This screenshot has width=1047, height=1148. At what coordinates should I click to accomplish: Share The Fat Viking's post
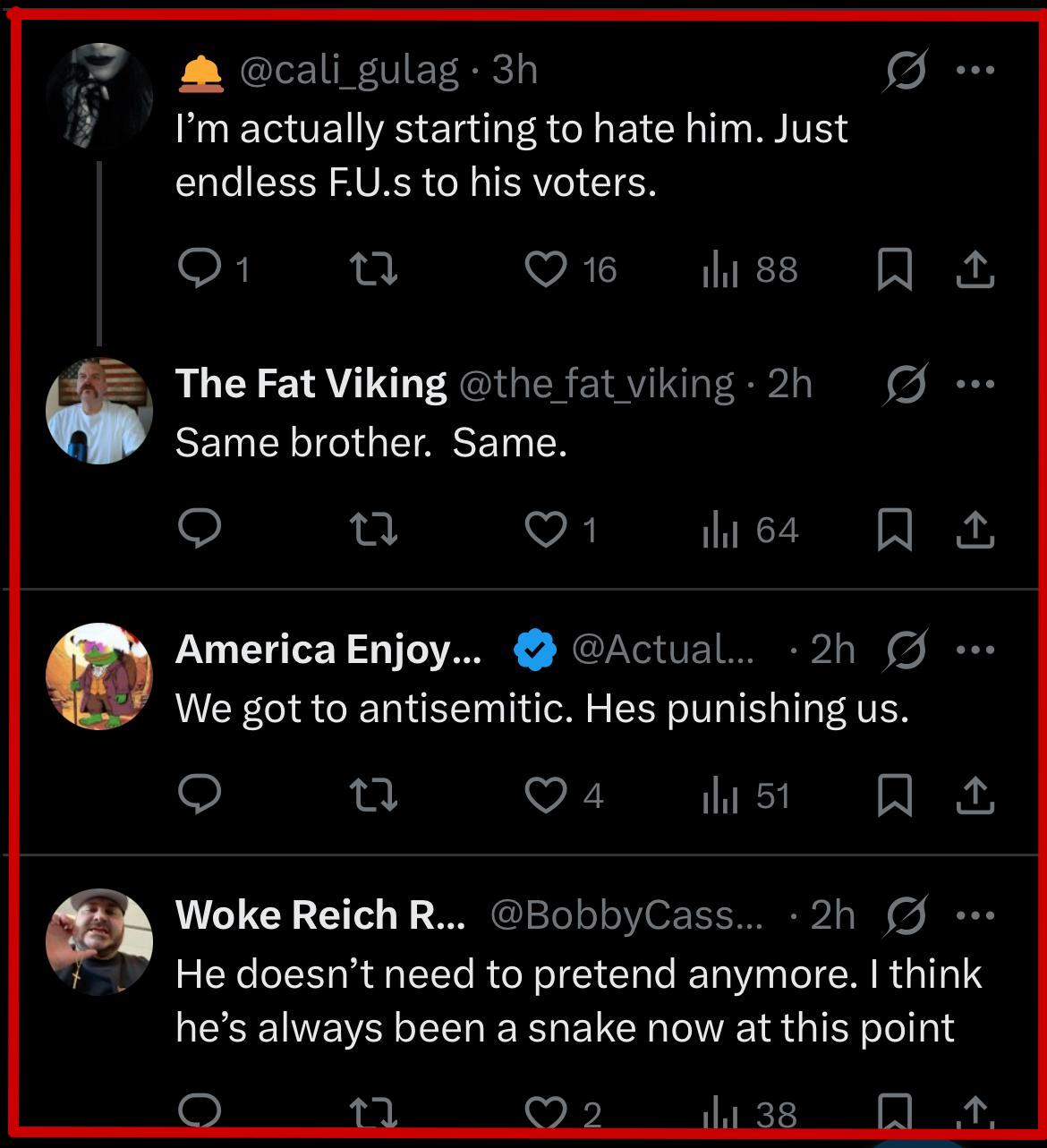975,530
